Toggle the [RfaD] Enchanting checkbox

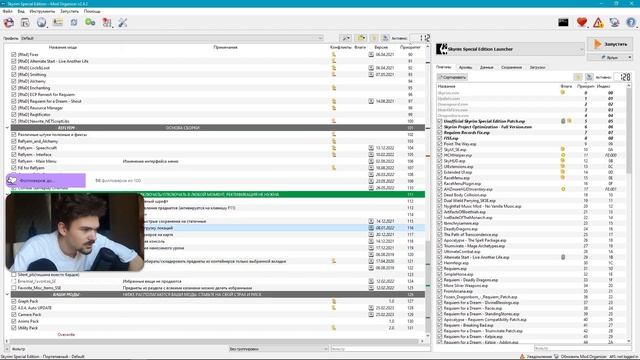[14, 88]
